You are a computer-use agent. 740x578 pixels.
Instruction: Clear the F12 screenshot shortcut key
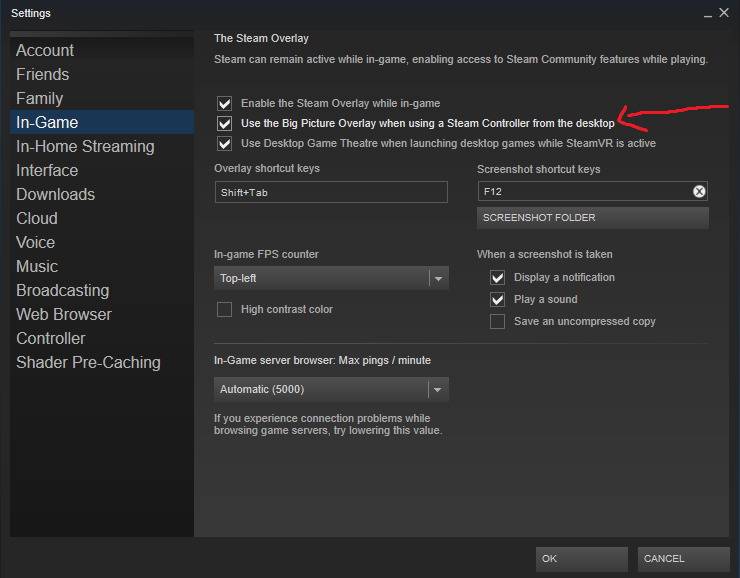coord(699,191)
